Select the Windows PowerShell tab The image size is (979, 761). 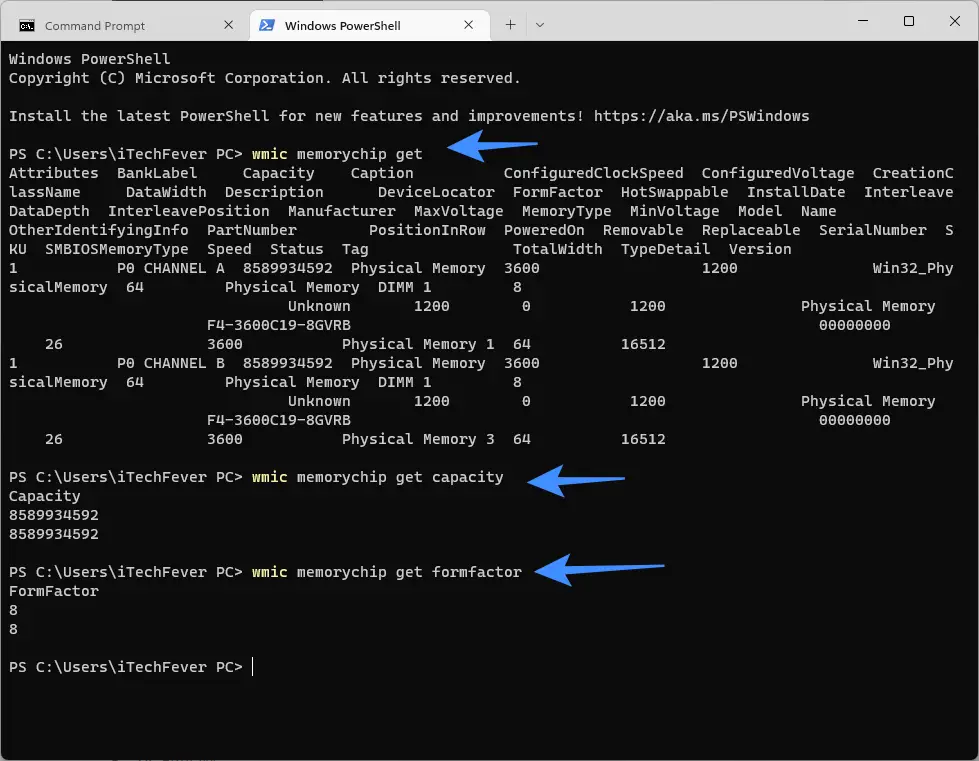(x=370, y=26)
